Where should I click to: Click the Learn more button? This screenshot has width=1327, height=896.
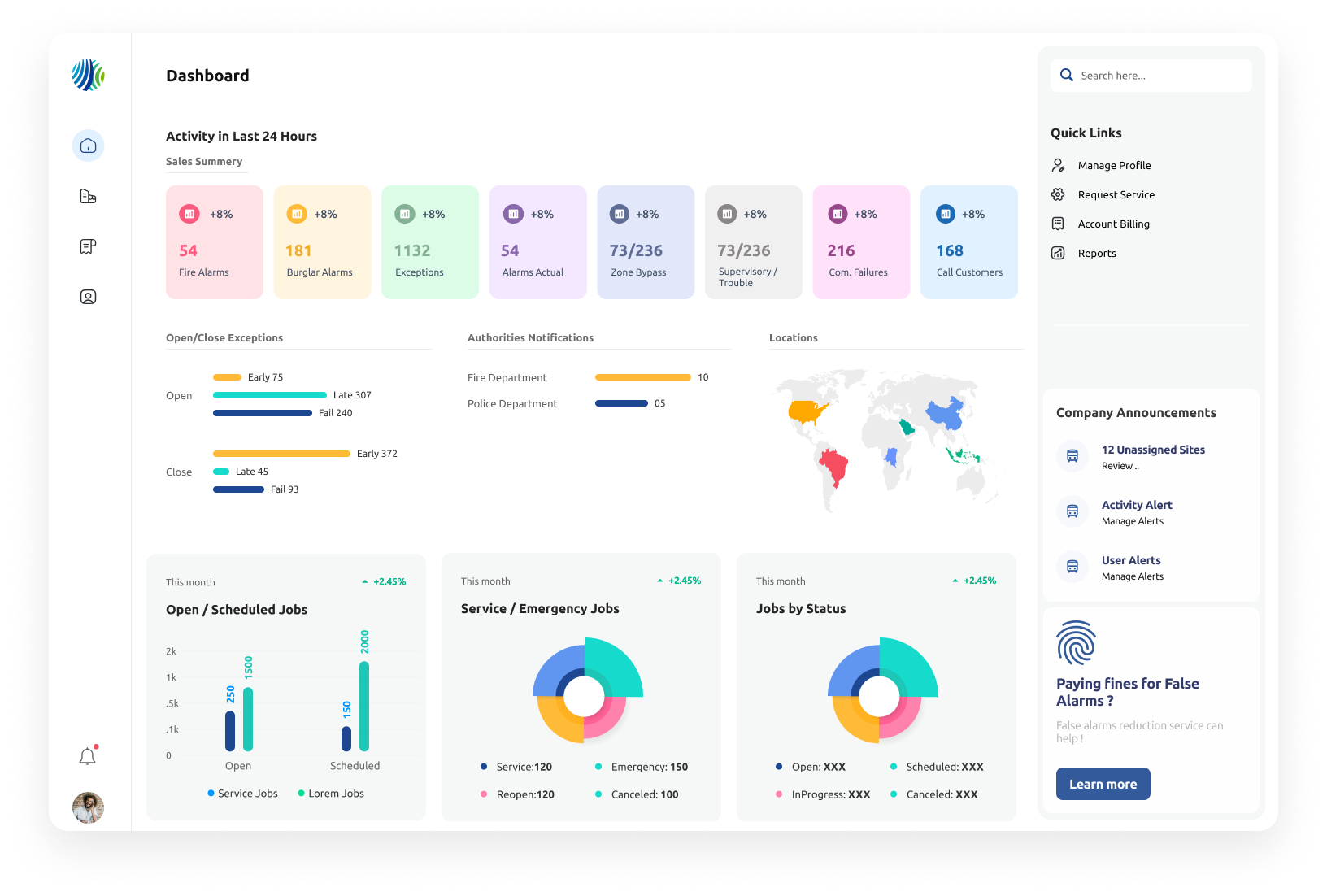click(x=1103, y=784)
